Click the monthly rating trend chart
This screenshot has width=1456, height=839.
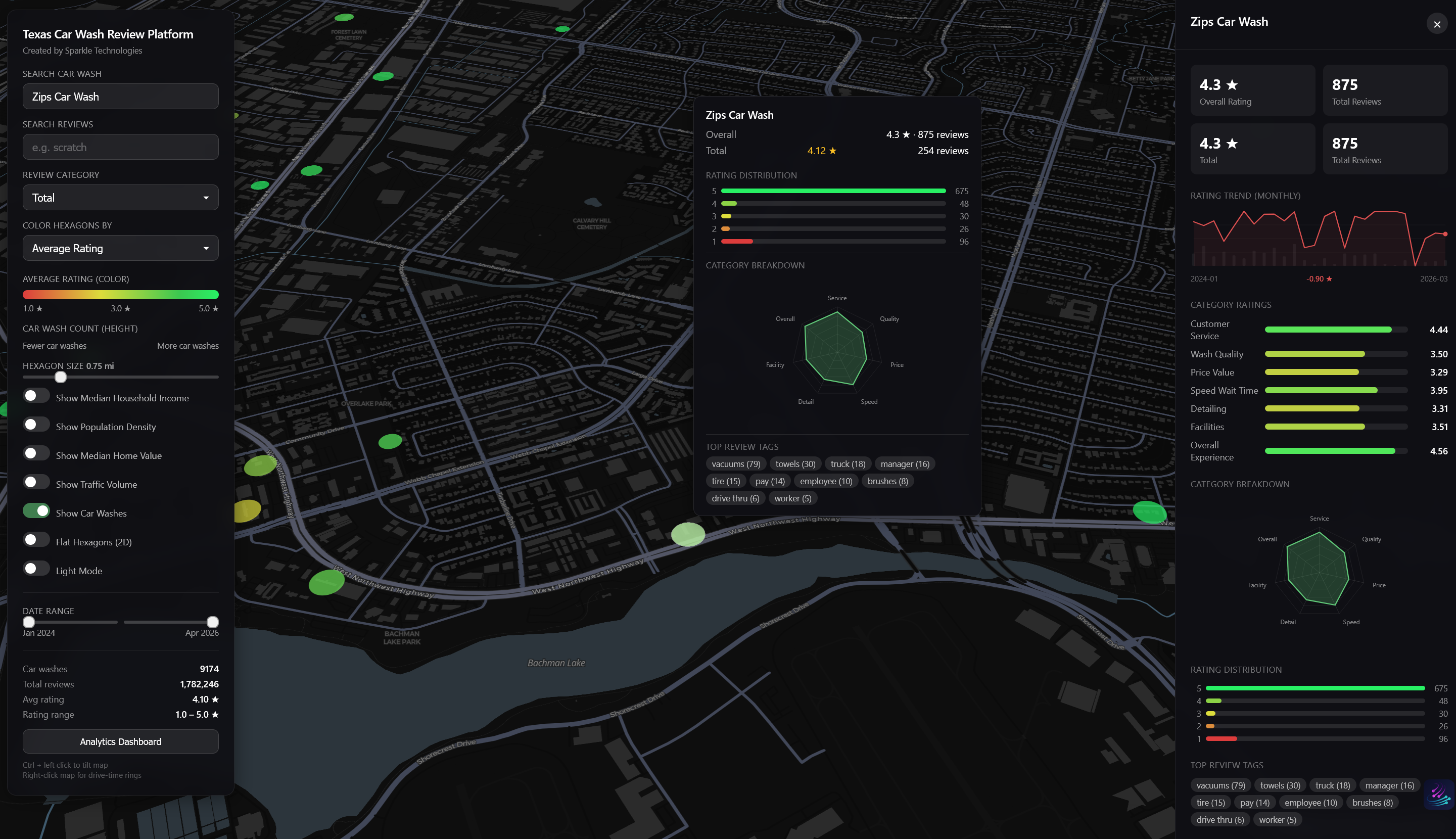point(1319,238)
